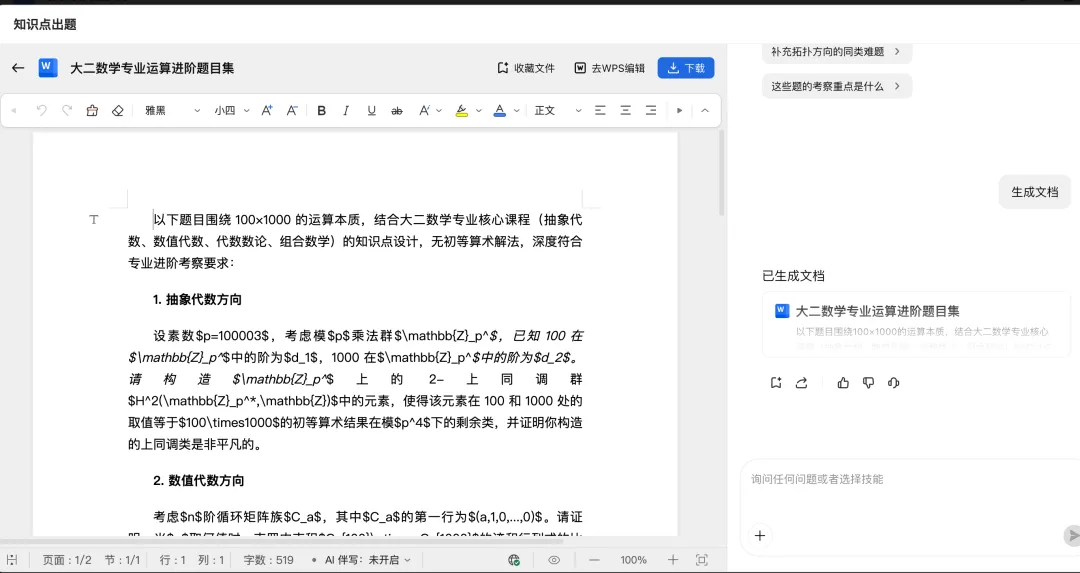Click the thumbs up feedback icon
1080x573 pixels.
pos(843,383)
